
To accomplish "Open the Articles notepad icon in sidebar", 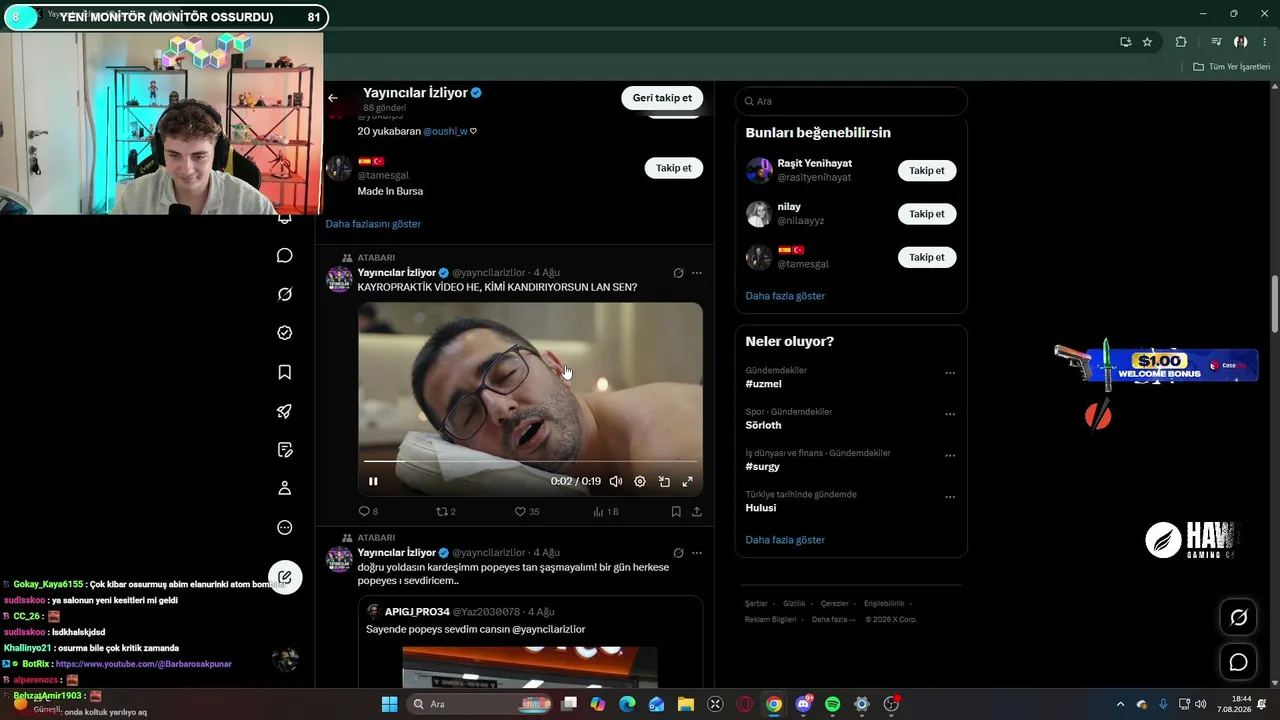I will click(285, 450).
